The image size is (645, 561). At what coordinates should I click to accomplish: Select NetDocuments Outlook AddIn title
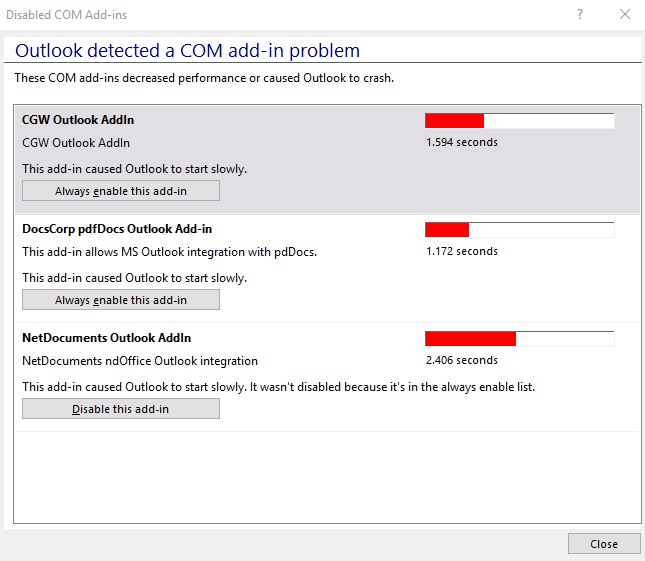pyautogui.click(x=107, y=338)
